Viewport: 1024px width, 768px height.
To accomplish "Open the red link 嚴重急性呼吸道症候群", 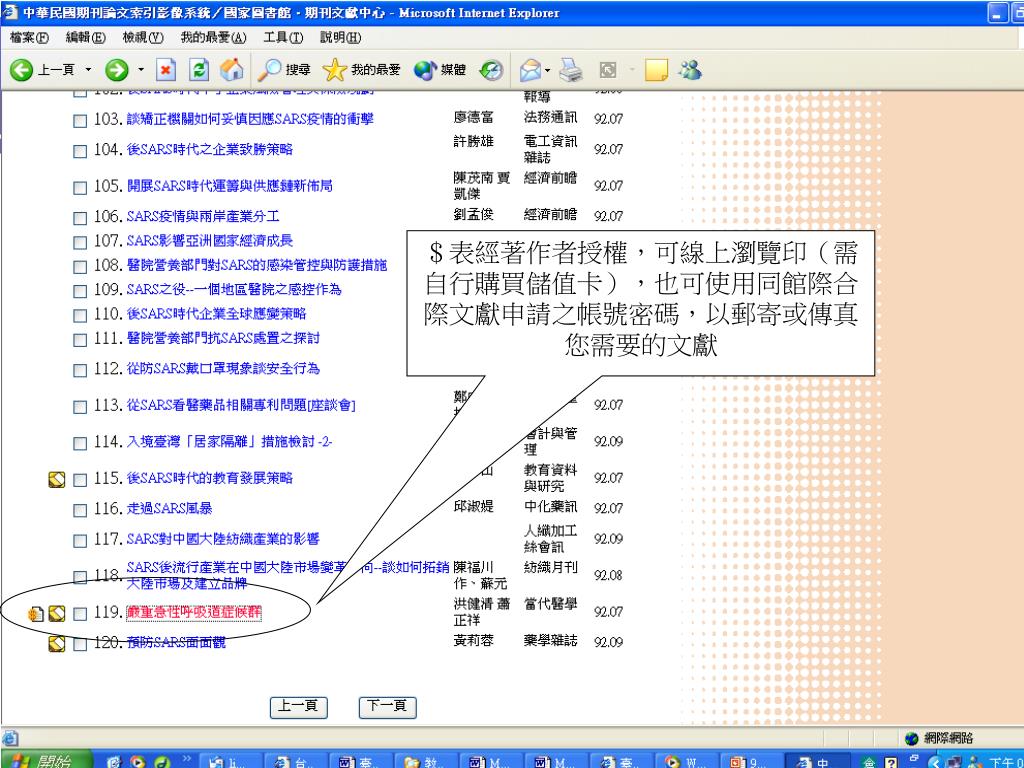I will coord(194,612).
